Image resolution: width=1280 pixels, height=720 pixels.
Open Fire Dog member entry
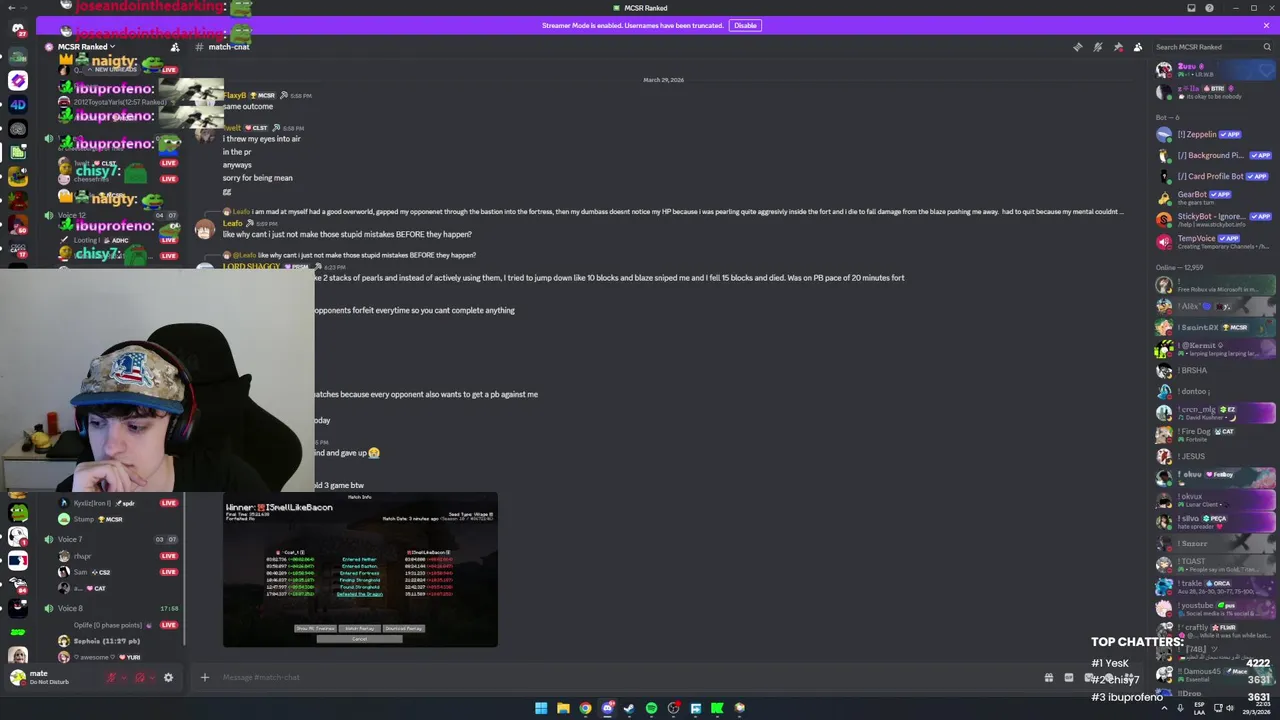pyautogui.click(x=1214, y=434)
